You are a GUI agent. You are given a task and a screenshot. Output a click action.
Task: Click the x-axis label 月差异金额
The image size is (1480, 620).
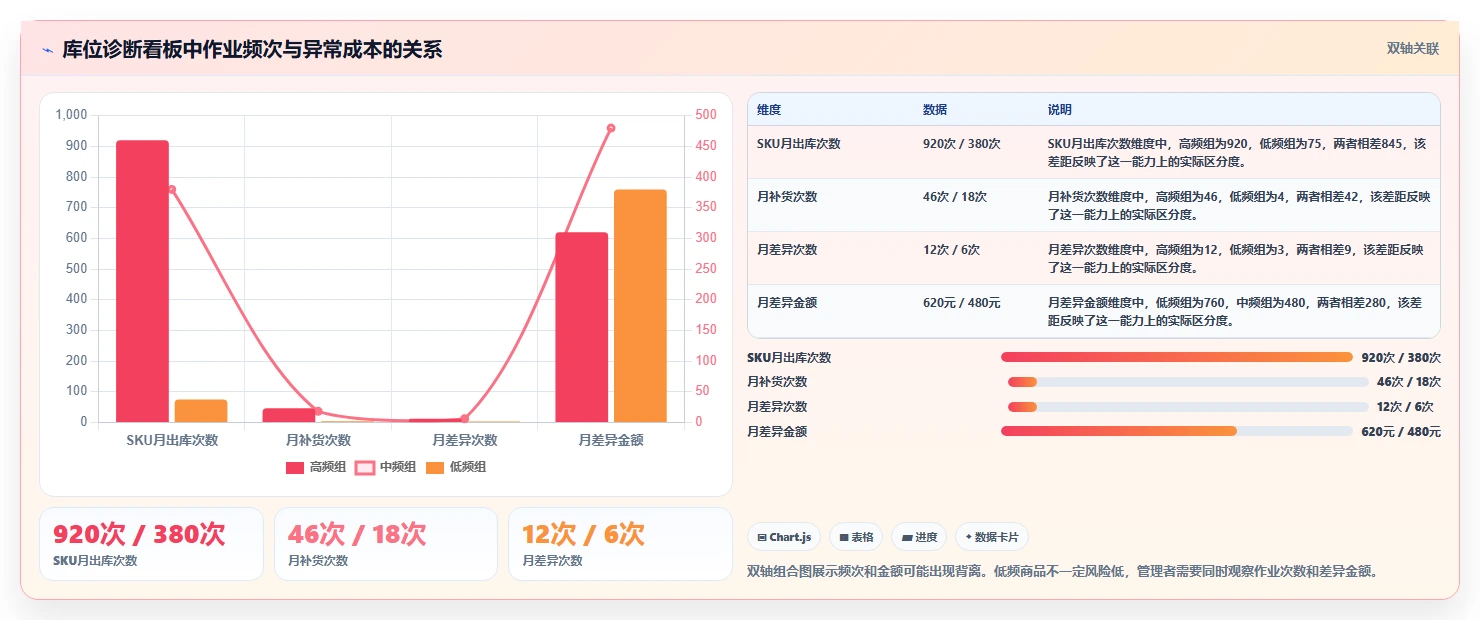click(611, 440)
